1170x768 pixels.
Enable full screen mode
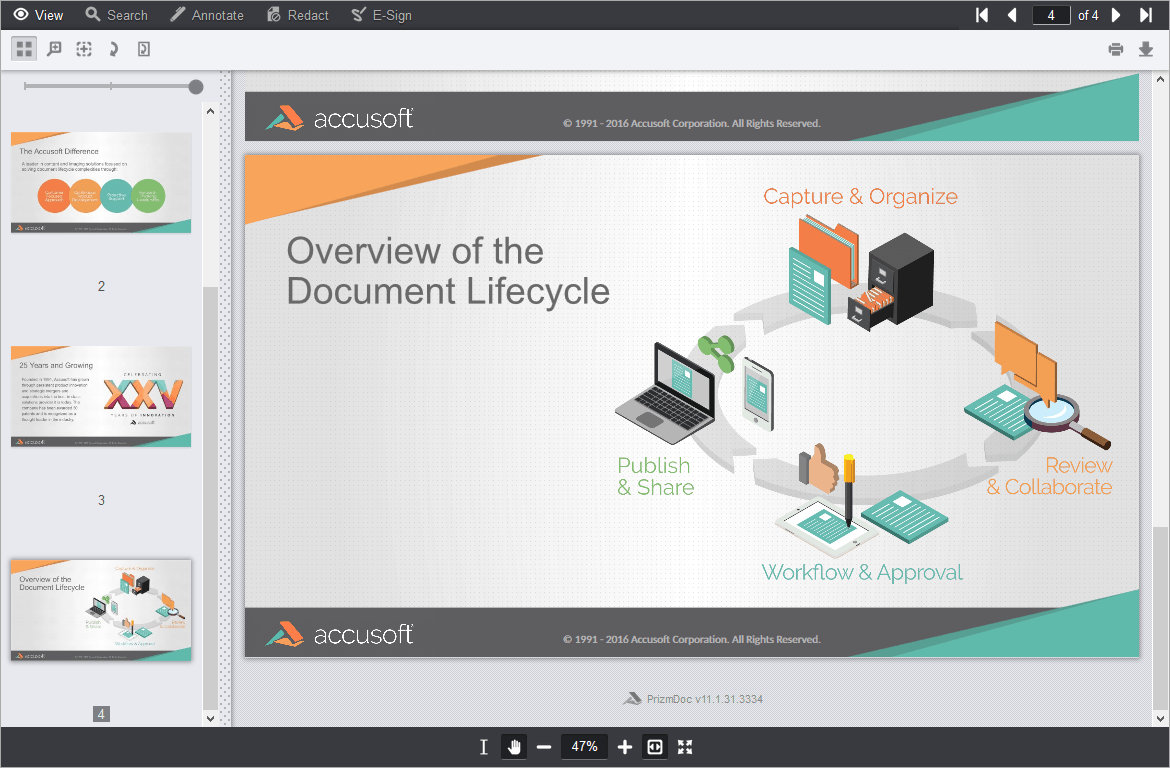(x=684, y=746)
